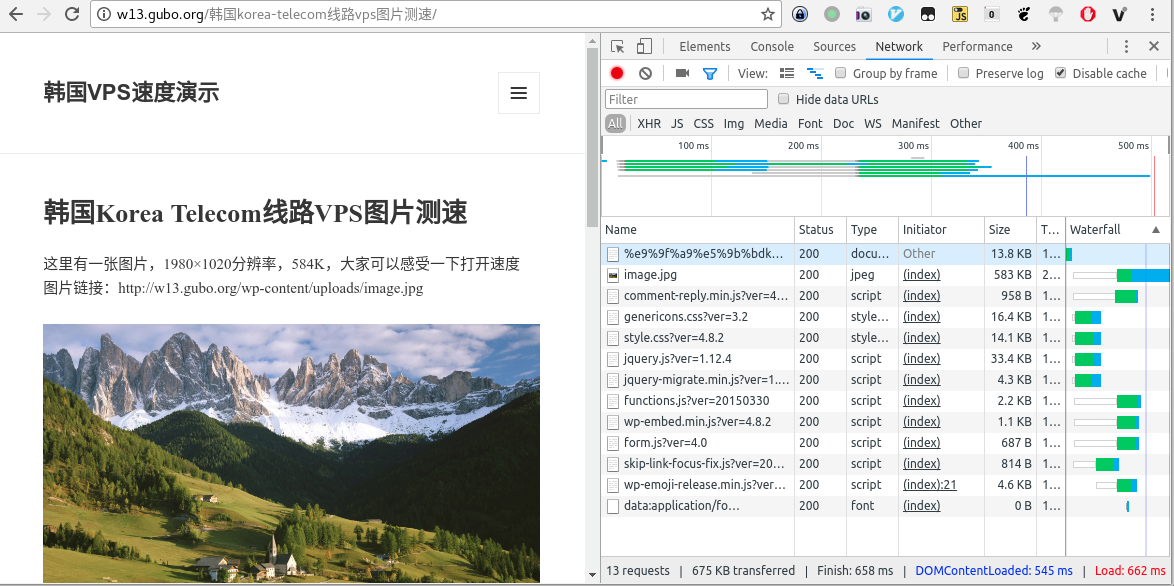This screenshot has width=1174, height=586.
Task: Expand more DevTools tabs chevron
Action: [x=1036, y=46]
